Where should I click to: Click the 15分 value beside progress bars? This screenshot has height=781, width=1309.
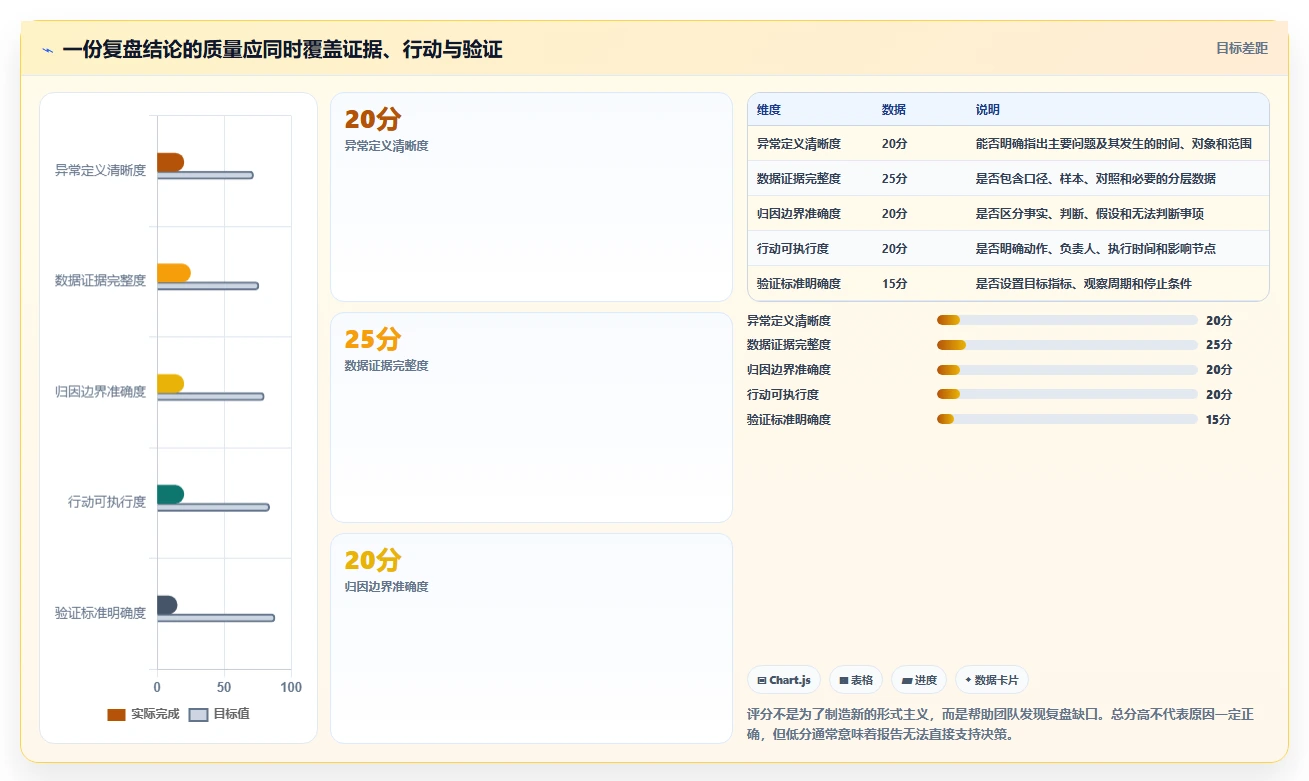[1219, 420]
